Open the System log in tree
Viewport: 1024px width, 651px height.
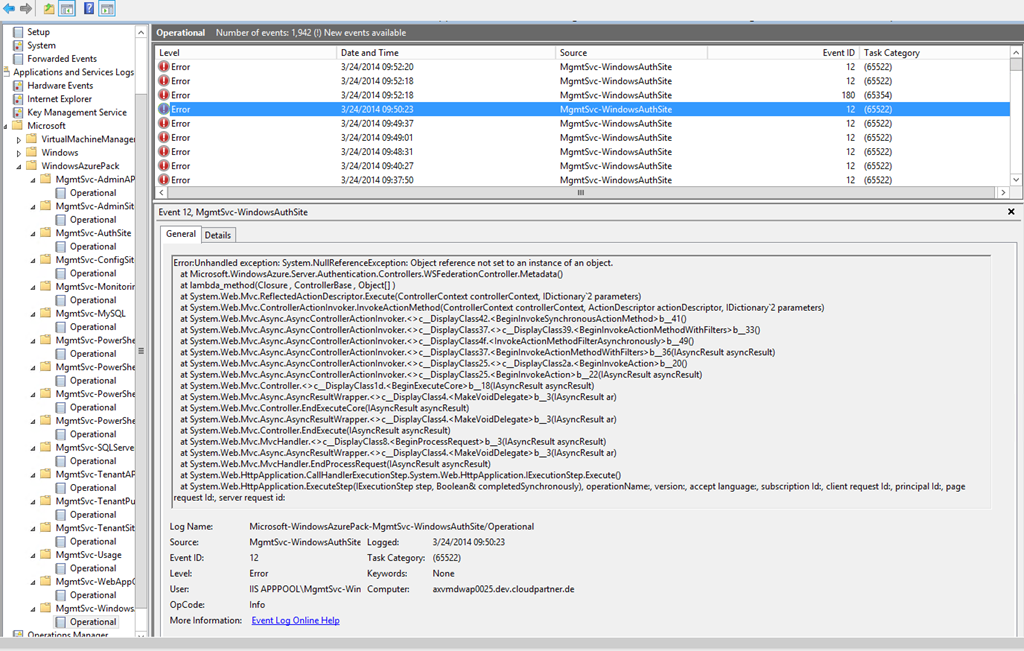pyautogui.click(x=41, y=45)
